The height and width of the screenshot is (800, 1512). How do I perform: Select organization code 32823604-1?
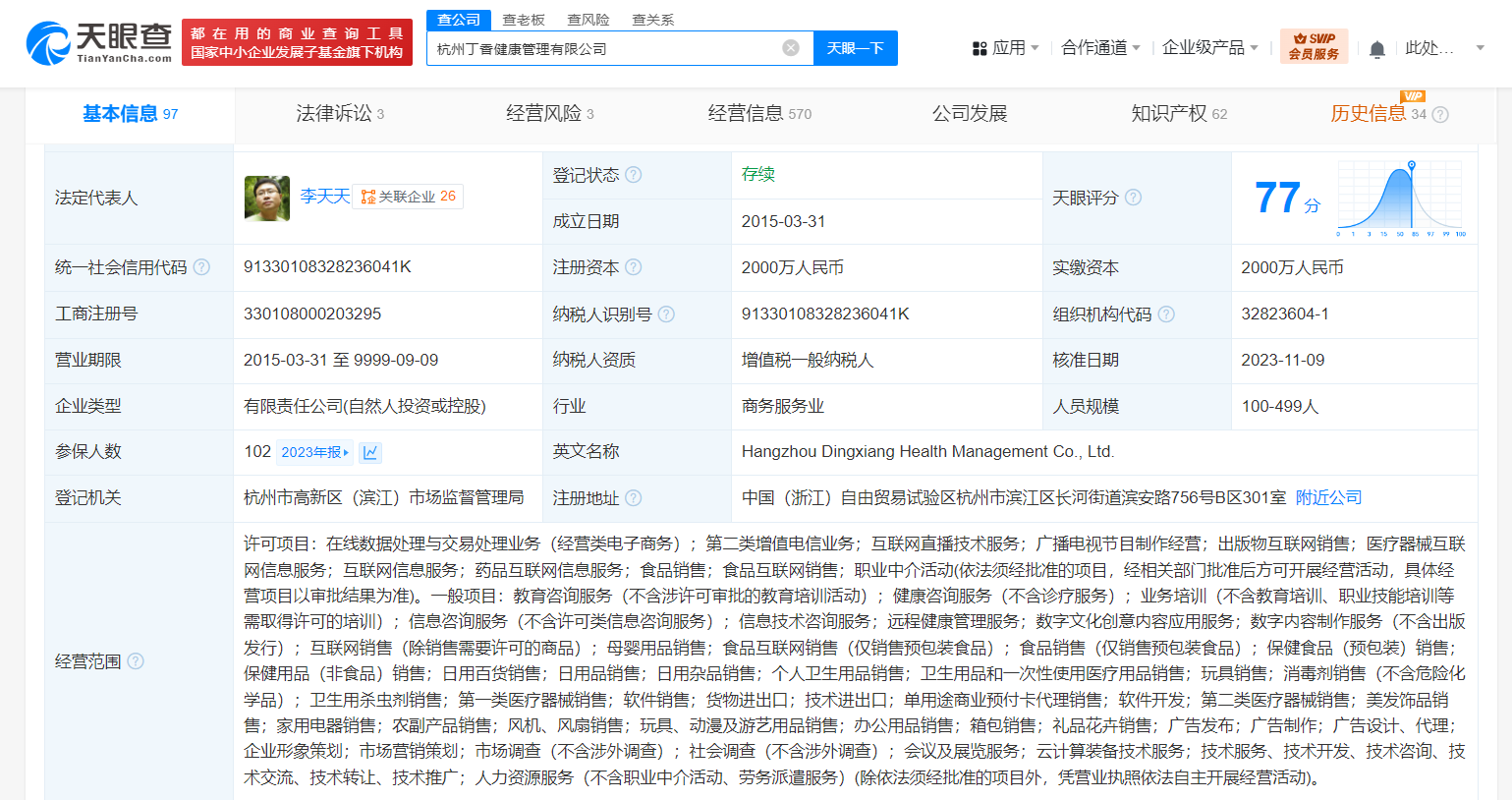(x=1285, y=314)
